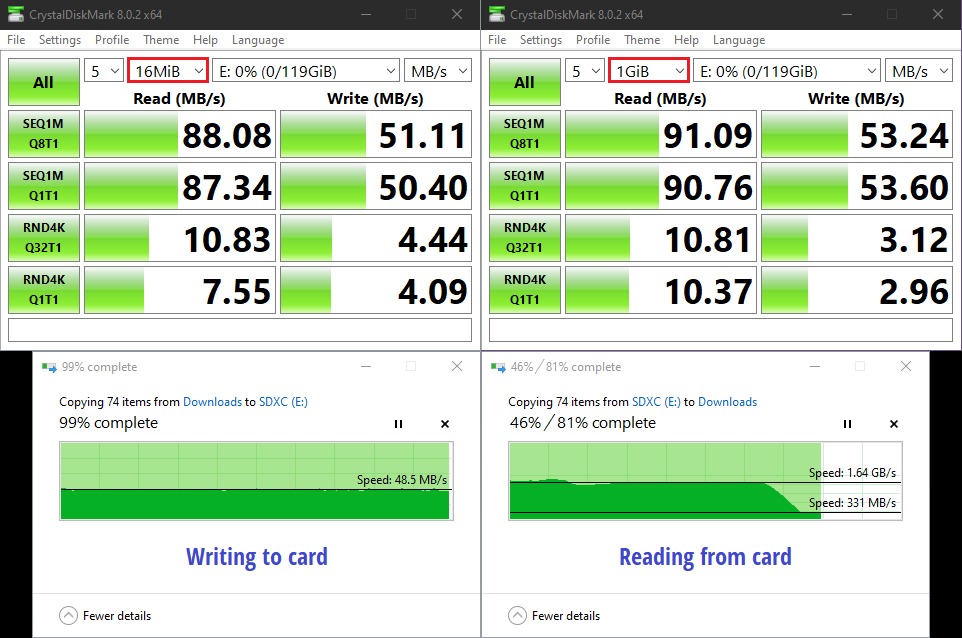Pause the Downloads to SDXC copy operation
Screen dimensions: 962x638
click(x=398, y=424)
